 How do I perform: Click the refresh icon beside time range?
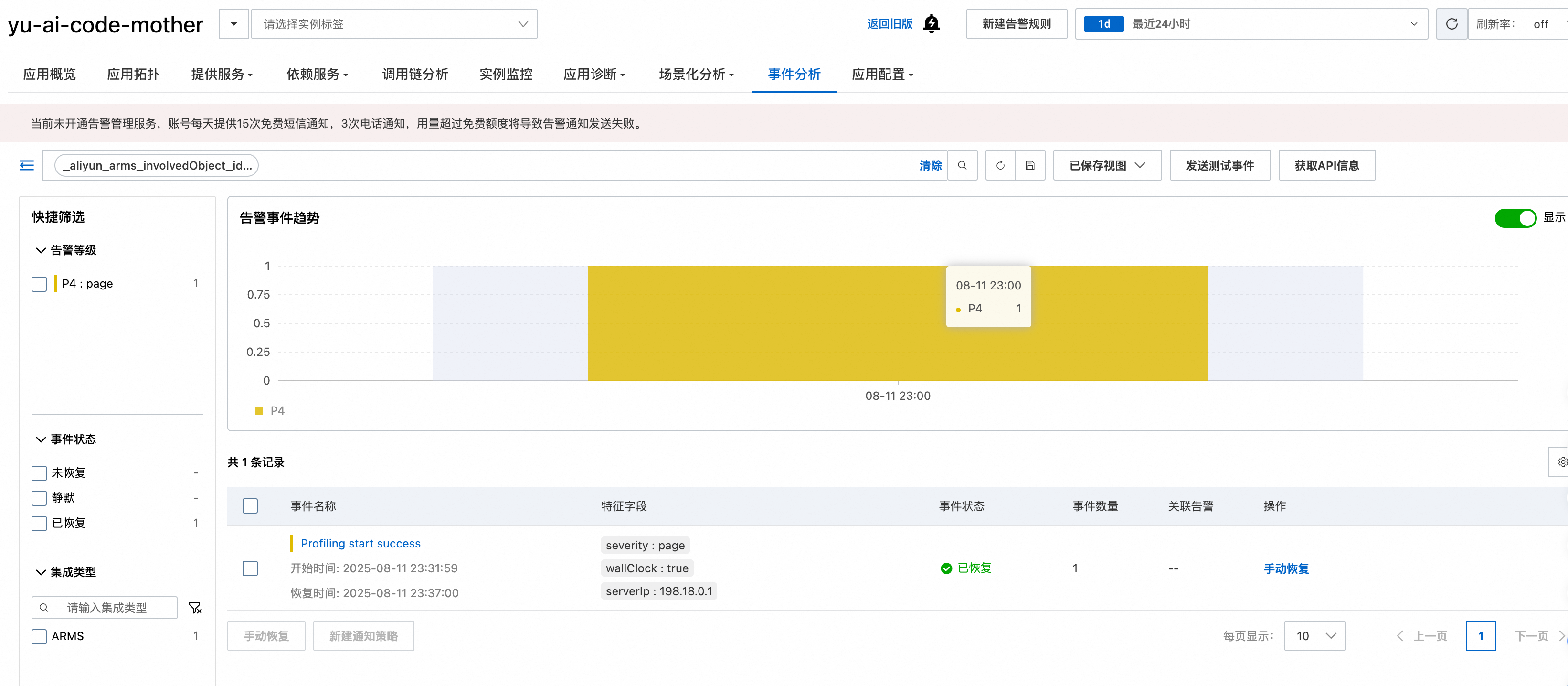1451,24
